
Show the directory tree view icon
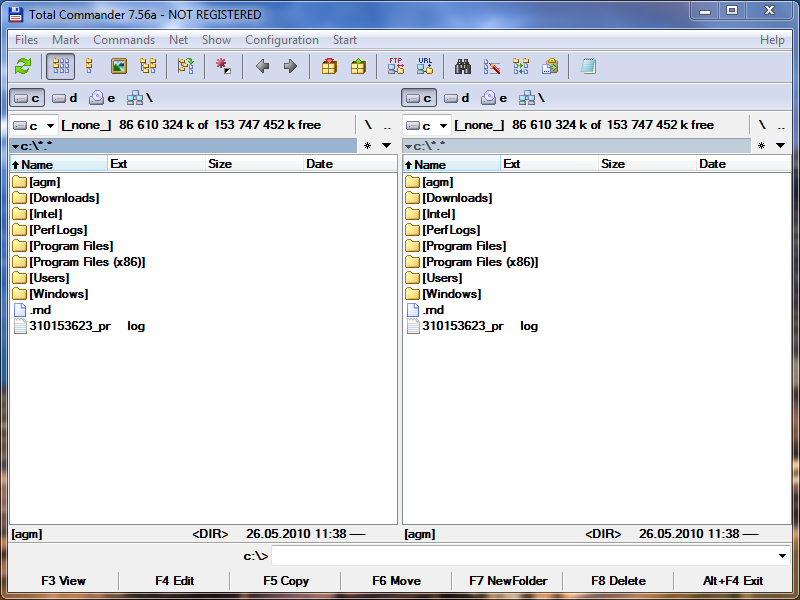pos(148,66)
